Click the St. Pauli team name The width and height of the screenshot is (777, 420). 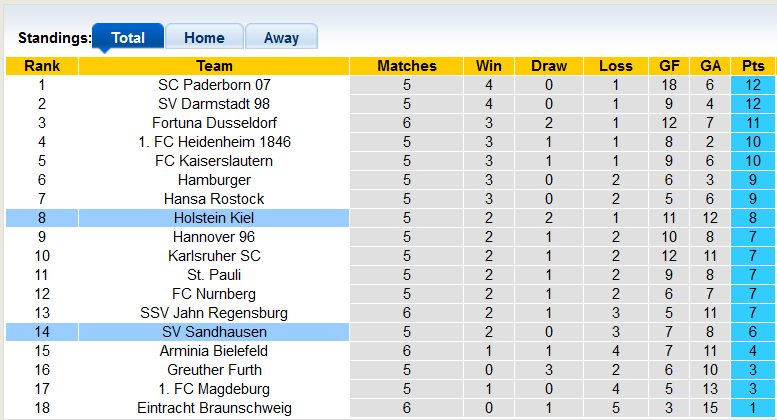(214, 275)
